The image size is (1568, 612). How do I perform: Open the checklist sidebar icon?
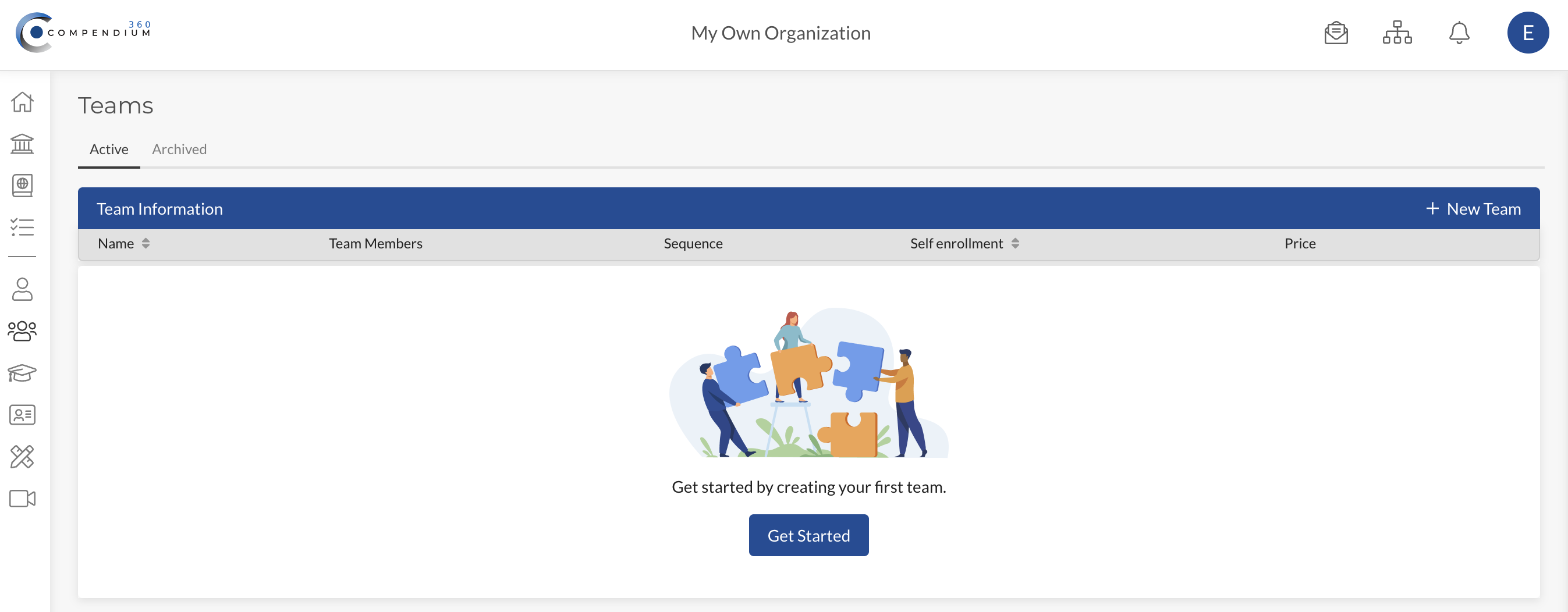tap(23, 227)
